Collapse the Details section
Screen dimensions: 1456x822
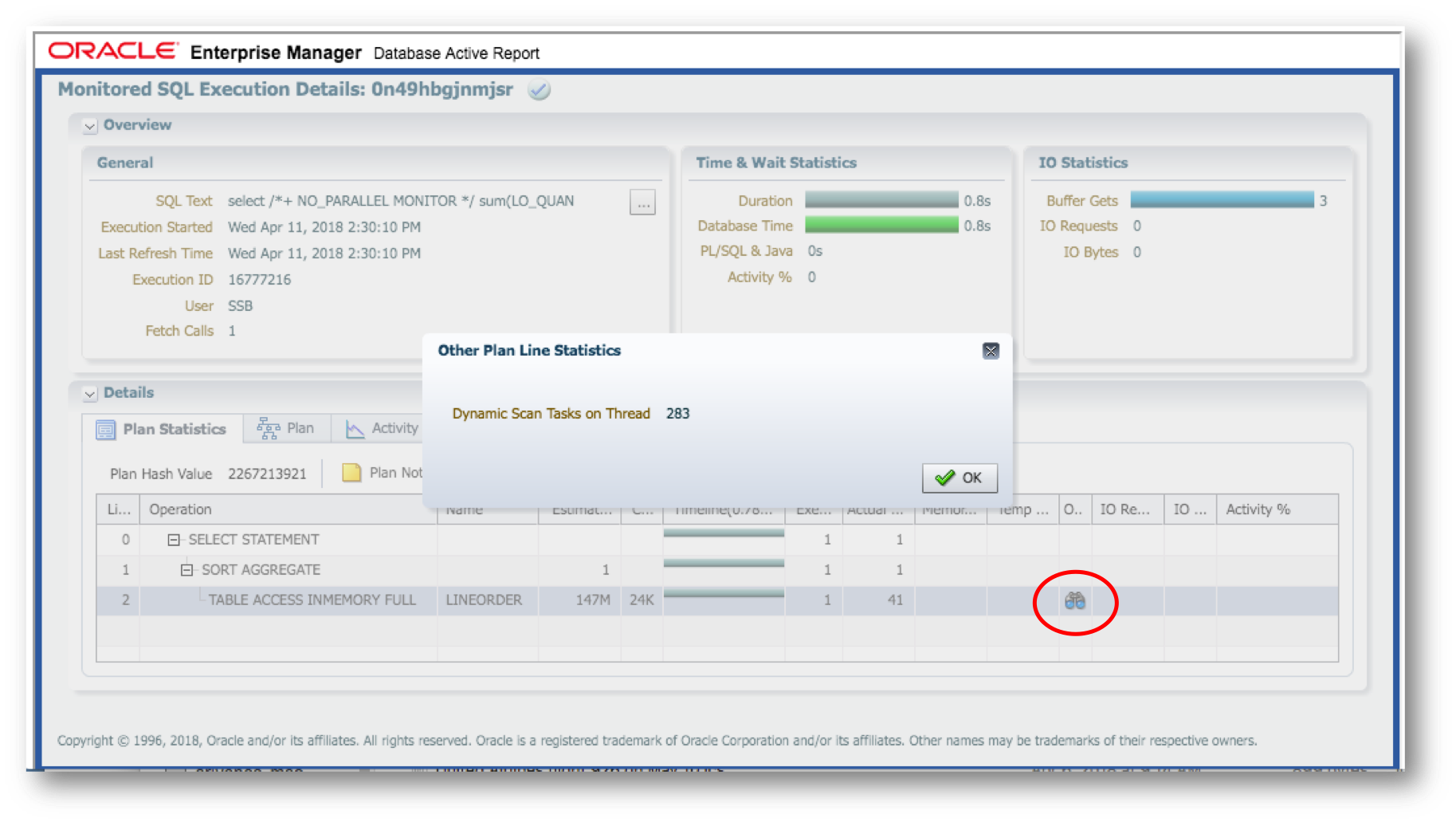tap(90, 394)
